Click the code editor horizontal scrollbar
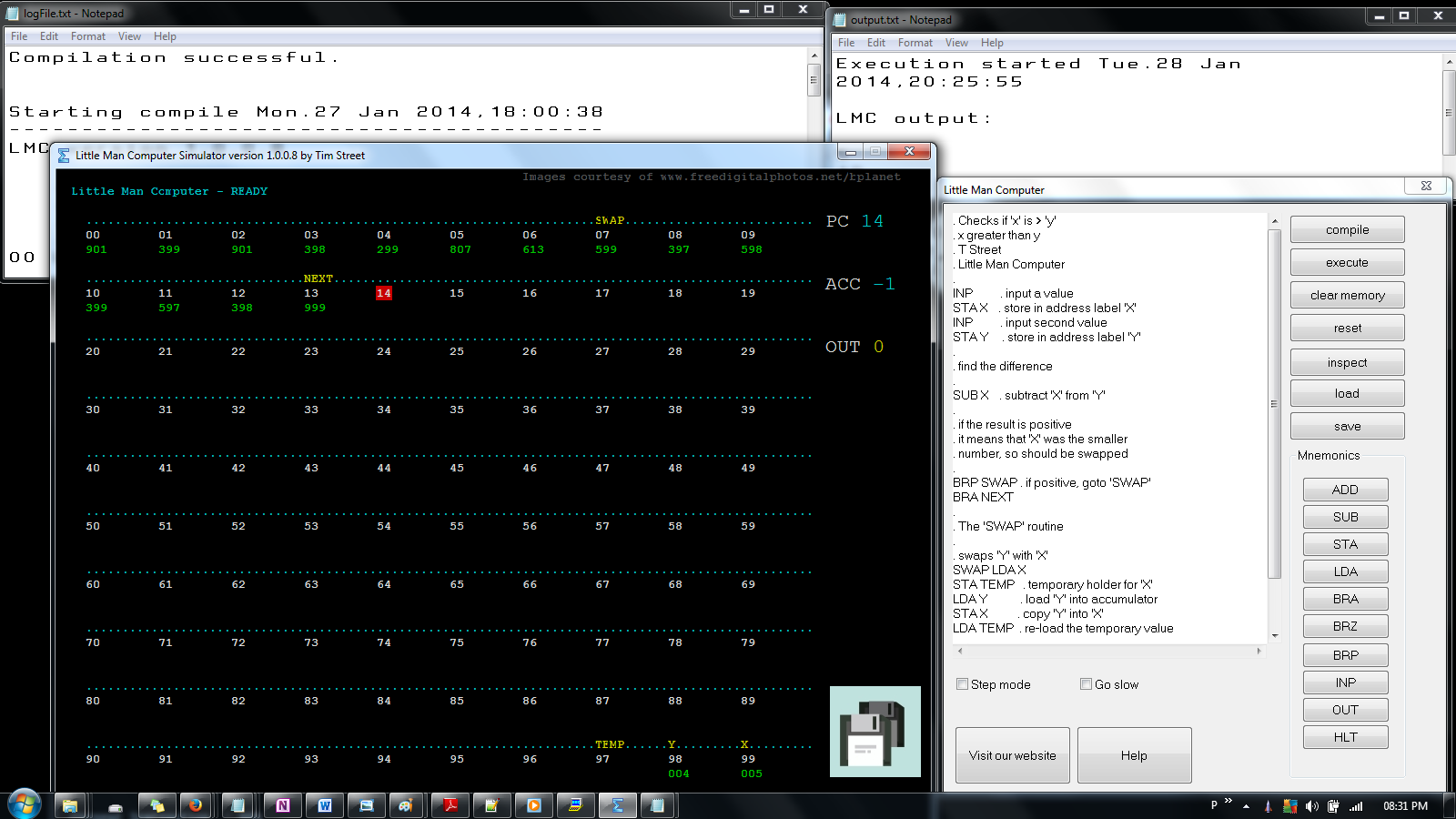 tap(1107, 651)
